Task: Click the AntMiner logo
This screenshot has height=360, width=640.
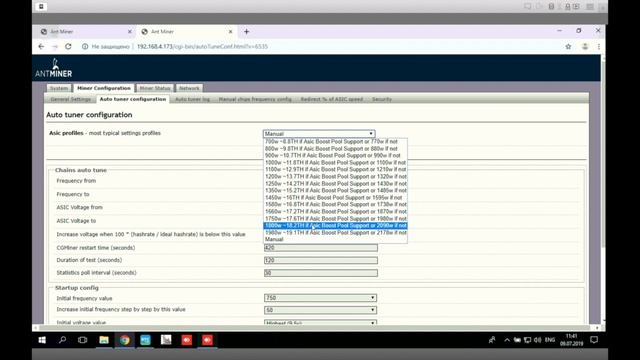Action: (x=53, y=68)
